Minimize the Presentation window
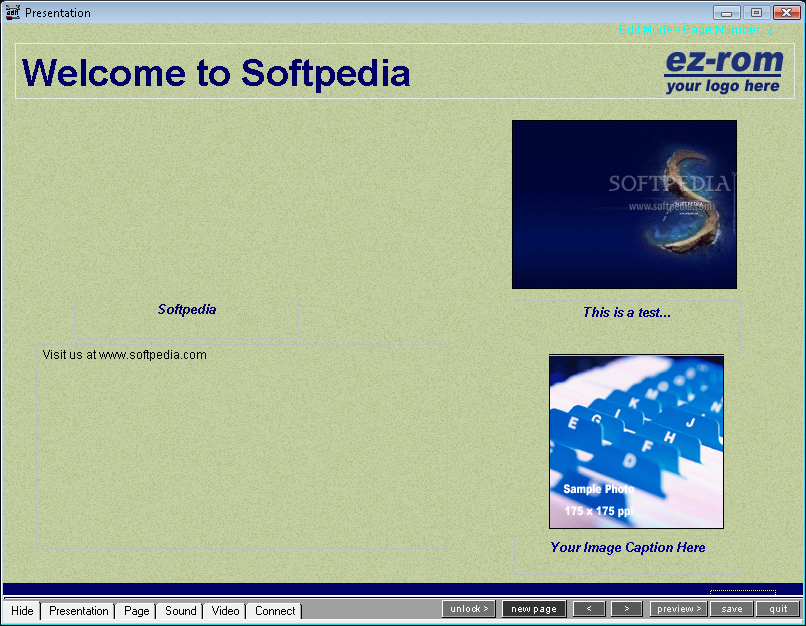 [726, 12]
